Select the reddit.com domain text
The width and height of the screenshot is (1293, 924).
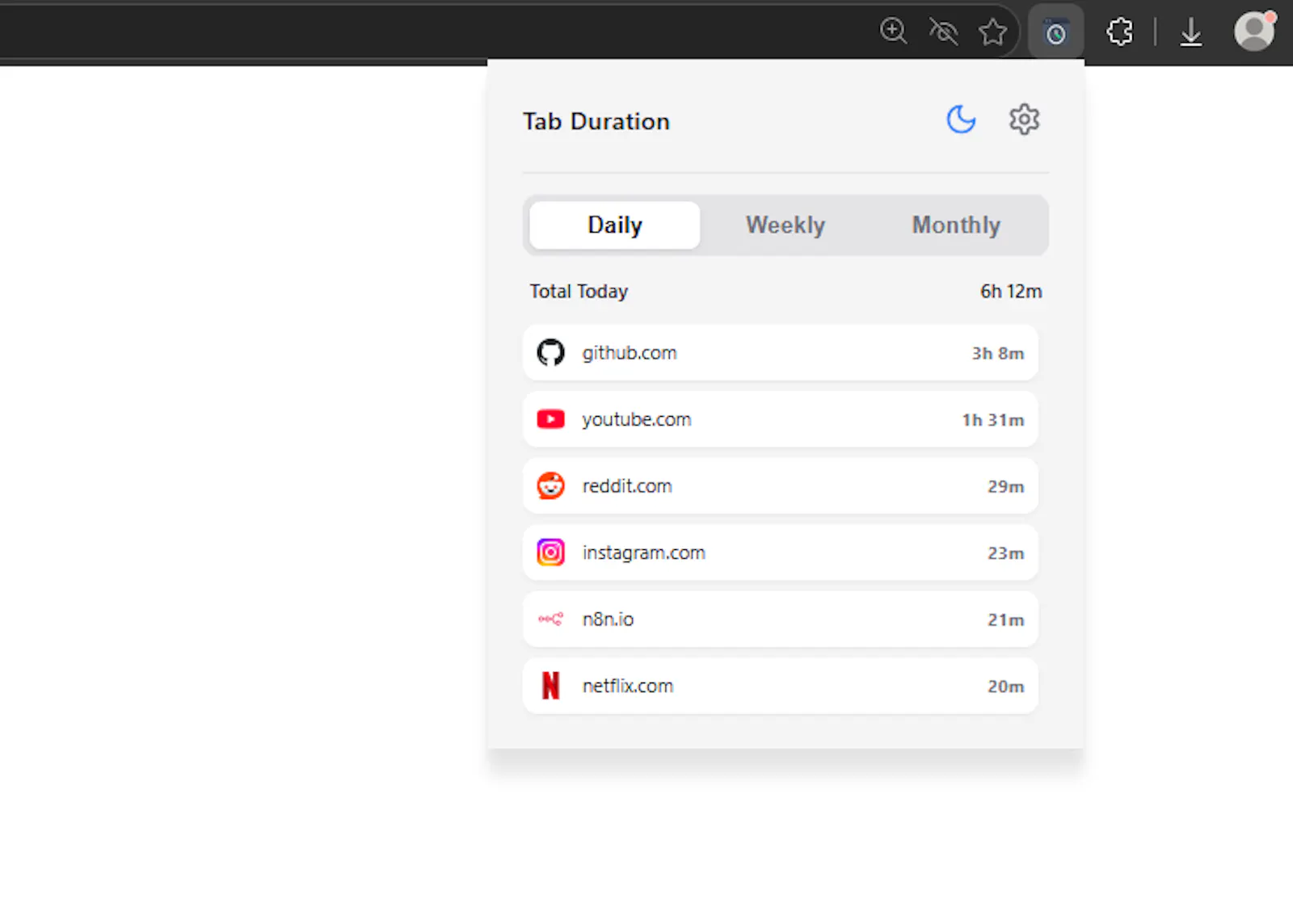[627, 486]
